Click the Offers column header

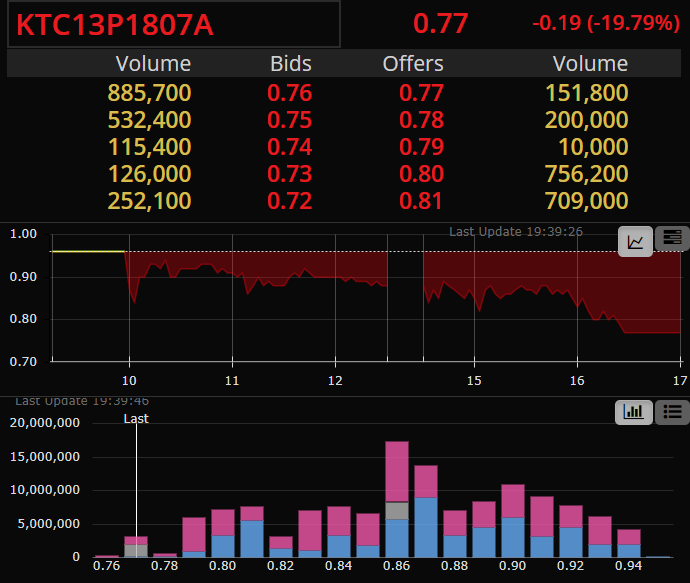coord(413,64)
